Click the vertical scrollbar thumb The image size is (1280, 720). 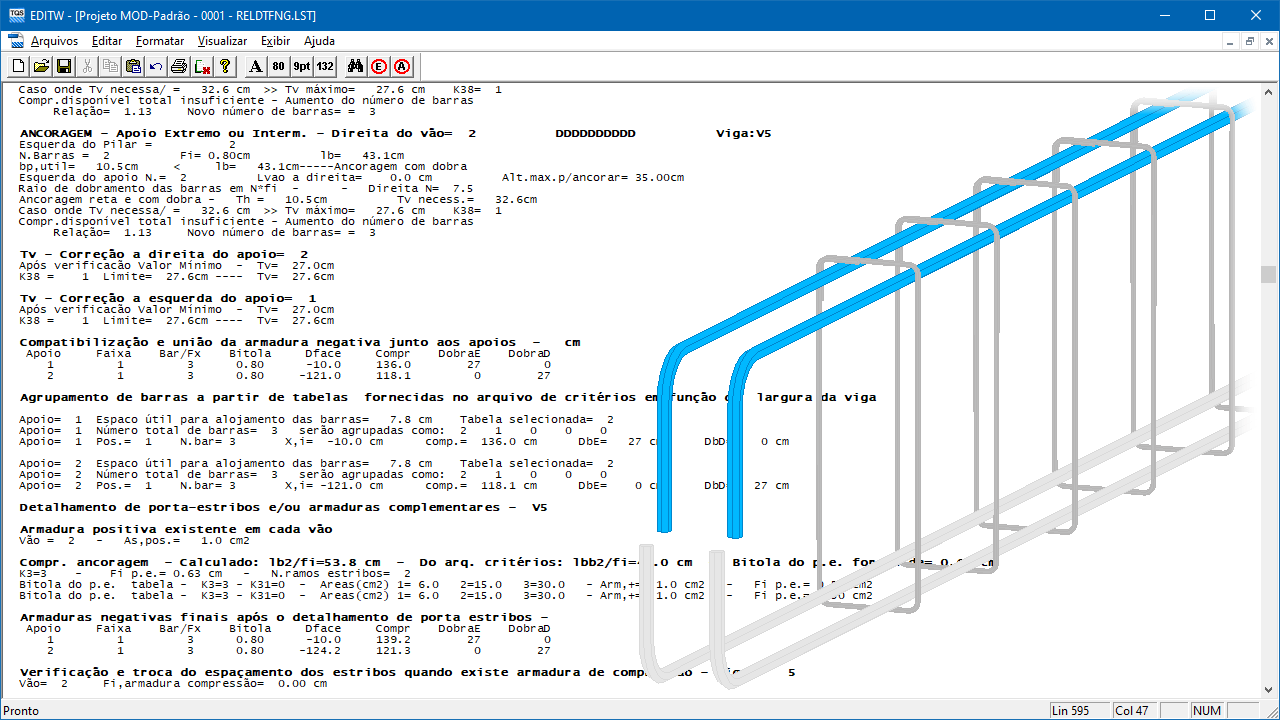(x=1268, y=274)
